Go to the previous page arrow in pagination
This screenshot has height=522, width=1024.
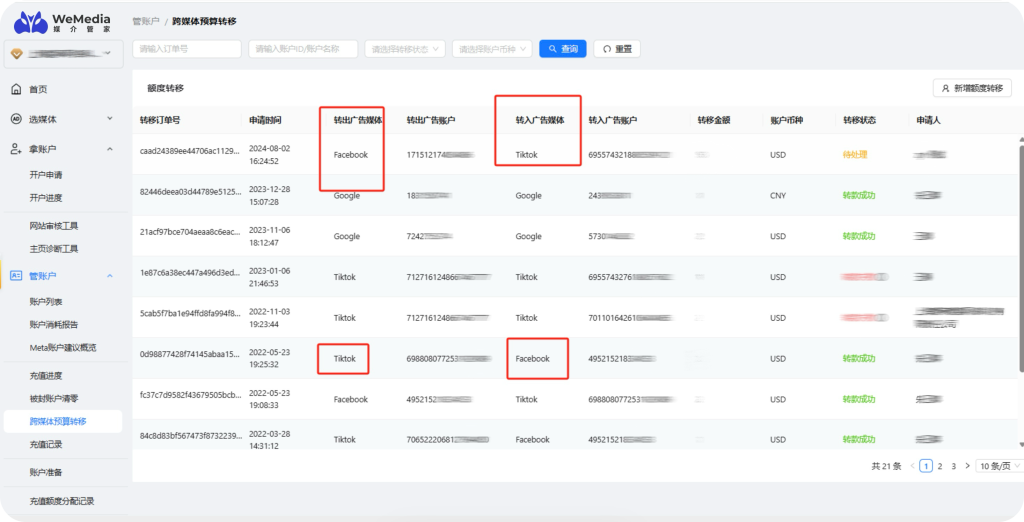click(911, 466)
